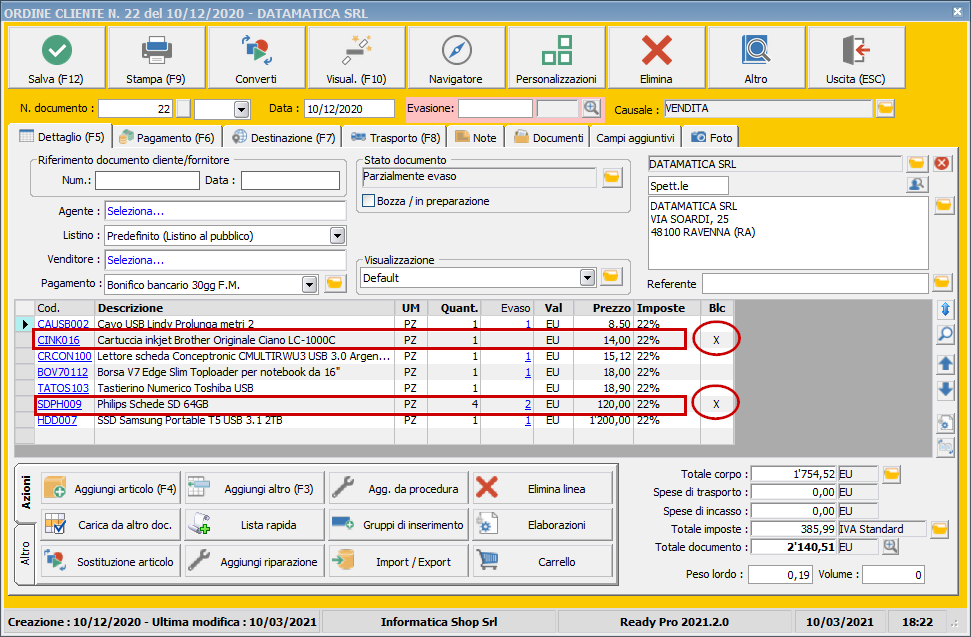The width and height of the screenshot is (971, 637).
Task: Switch to the vertical Altro side tab
Action: click(x=25, y=553)
